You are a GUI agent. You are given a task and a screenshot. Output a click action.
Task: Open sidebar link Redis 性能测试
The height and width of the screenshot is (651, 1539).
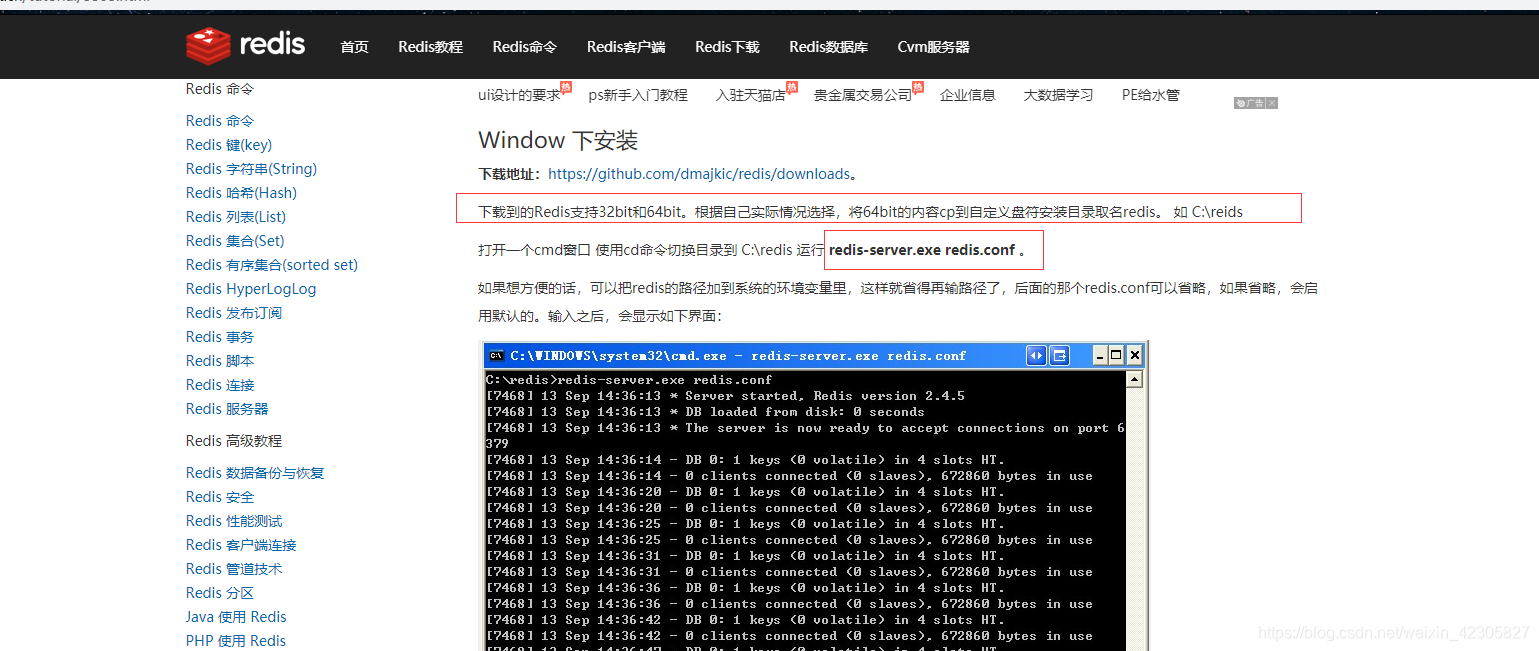click(234, 521)
